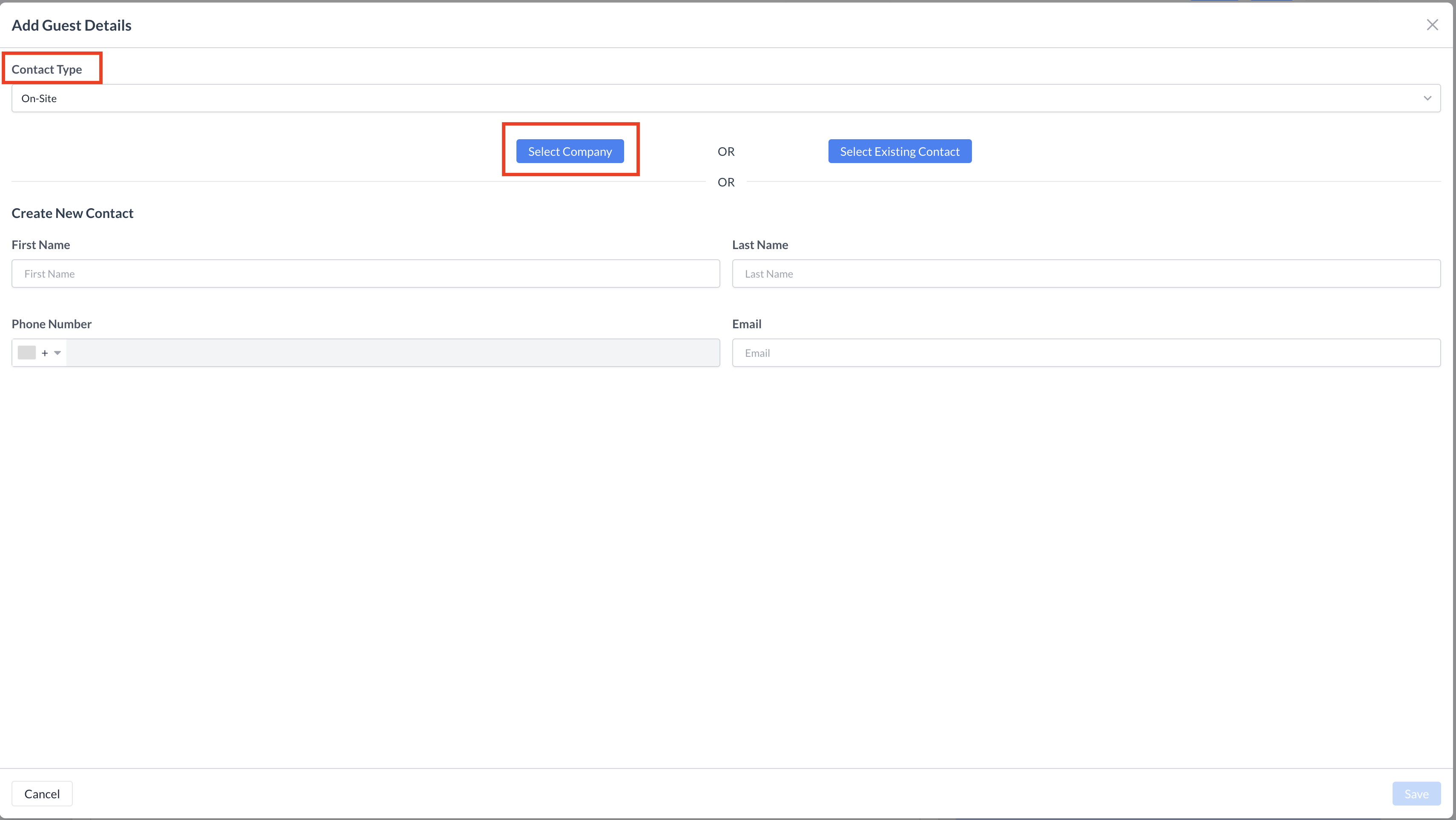
Task: Click the Create New Contact heading
Action: (x=72, y=213)
